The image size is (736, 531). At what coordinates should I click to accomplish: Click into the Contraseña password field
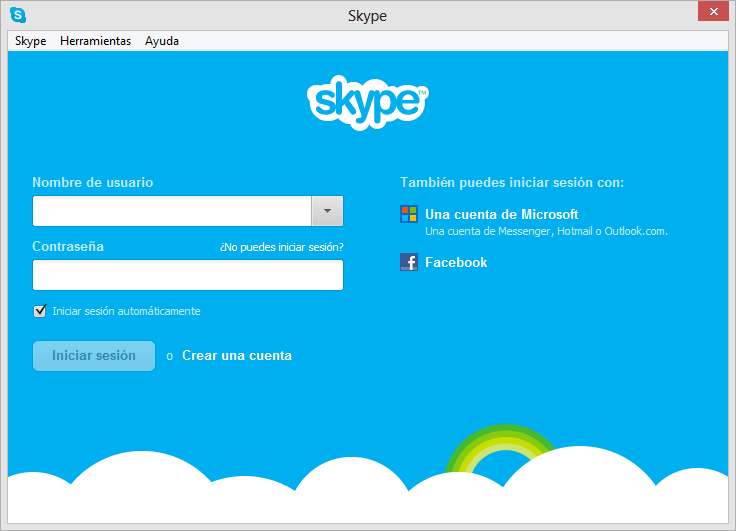pos(188,275)
